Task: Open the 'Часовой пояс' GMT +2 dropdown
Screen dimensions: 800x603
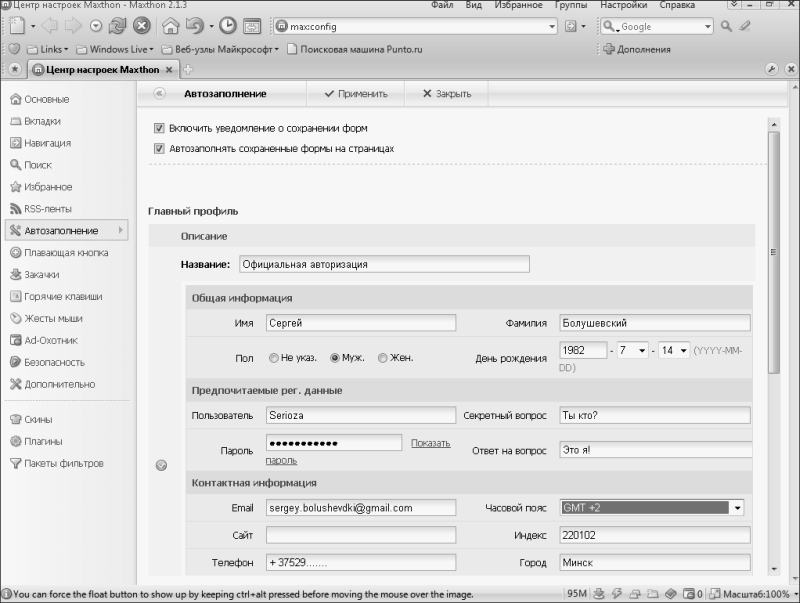Action: pos(652,508)
